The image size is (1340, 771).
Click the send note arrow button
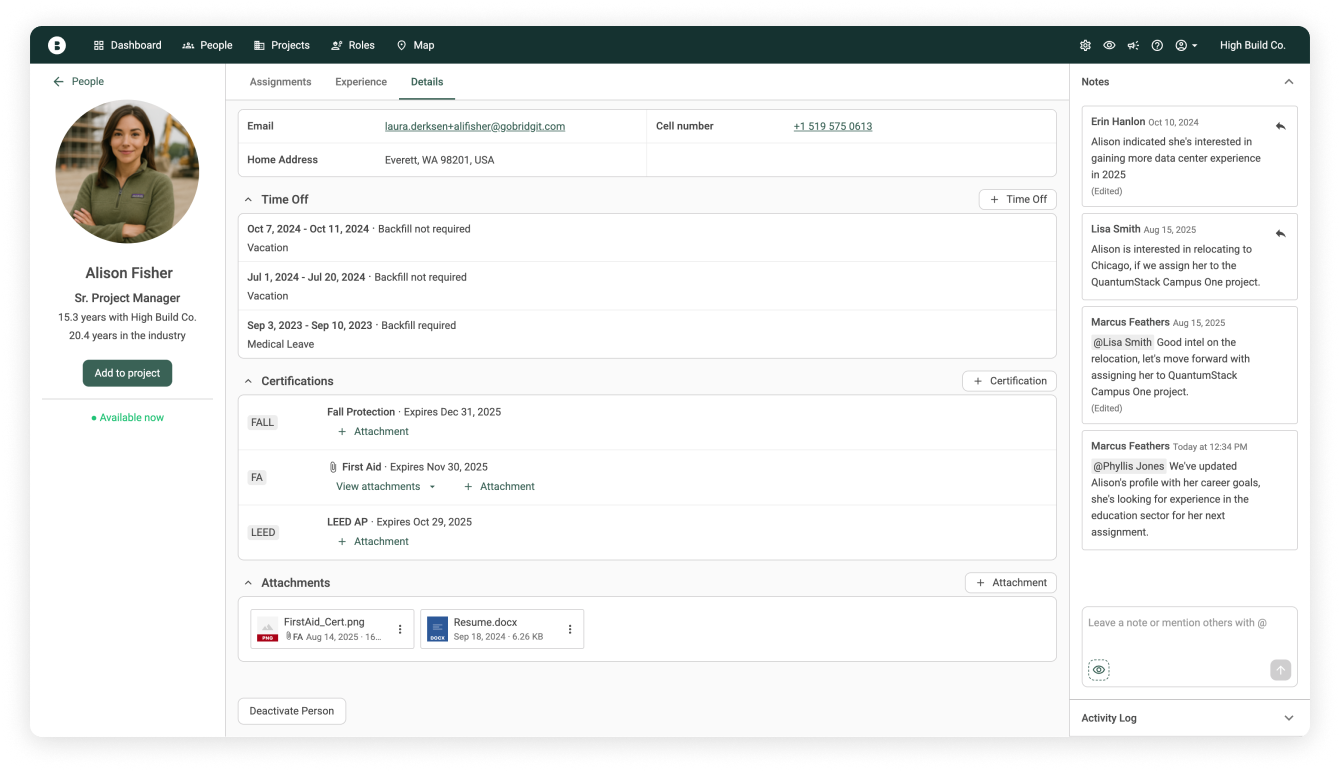pyautogui.click(x=1280, y=670)
